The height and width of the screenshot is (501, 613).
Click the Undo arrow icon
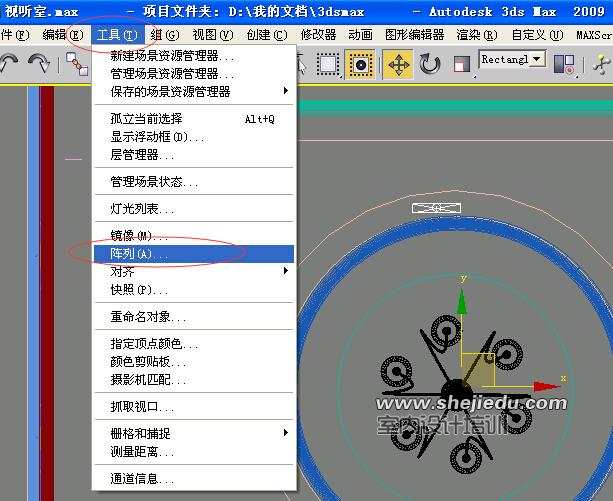tap(9, 63)
